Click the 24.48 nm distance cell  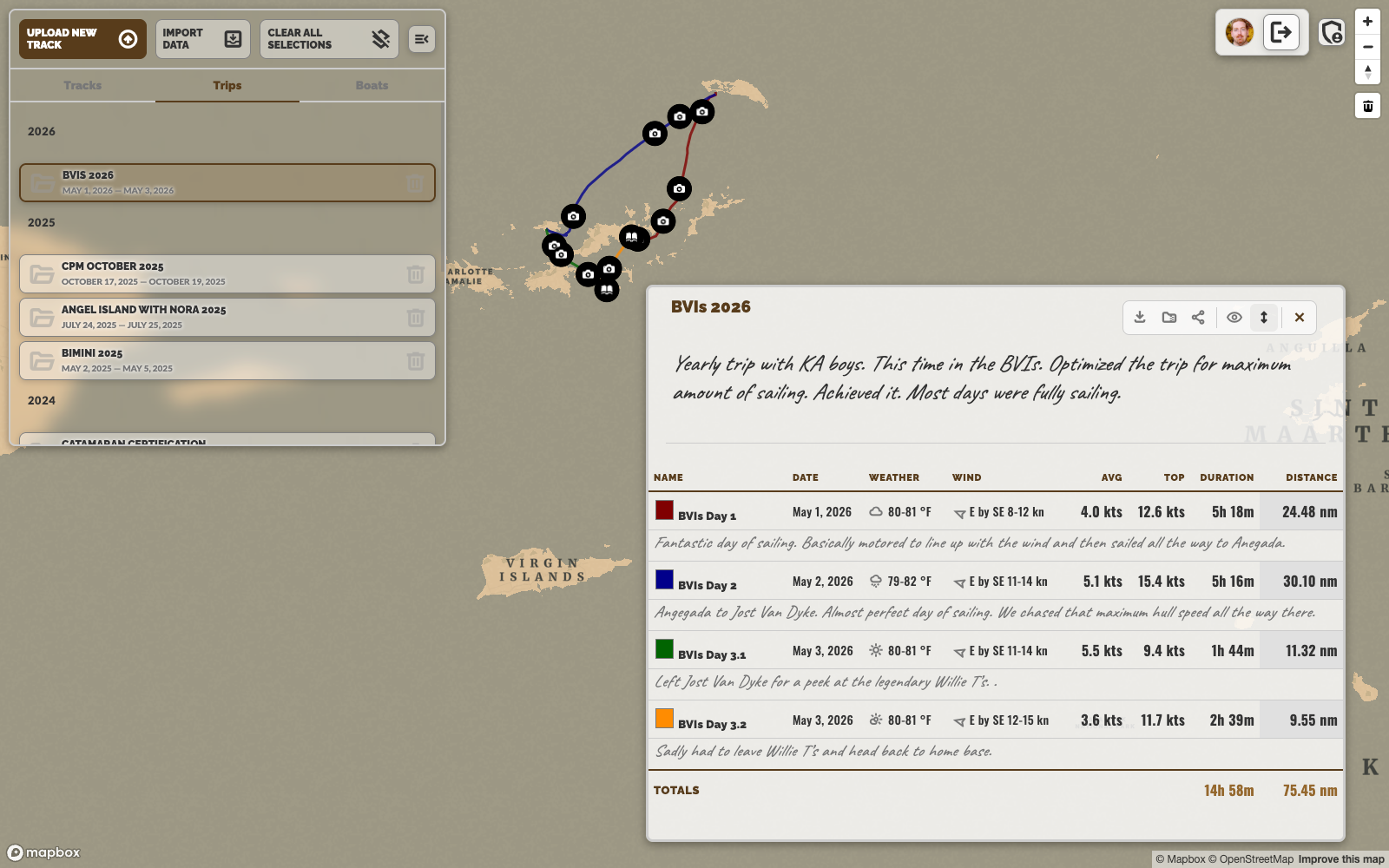(x=1301, y=512)
